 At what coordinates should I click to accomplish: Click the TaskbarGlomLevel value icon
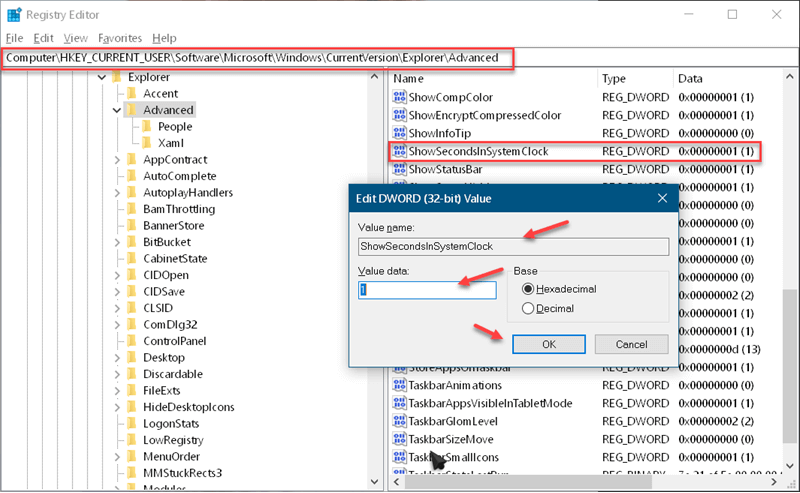click(x=399, y=421)
